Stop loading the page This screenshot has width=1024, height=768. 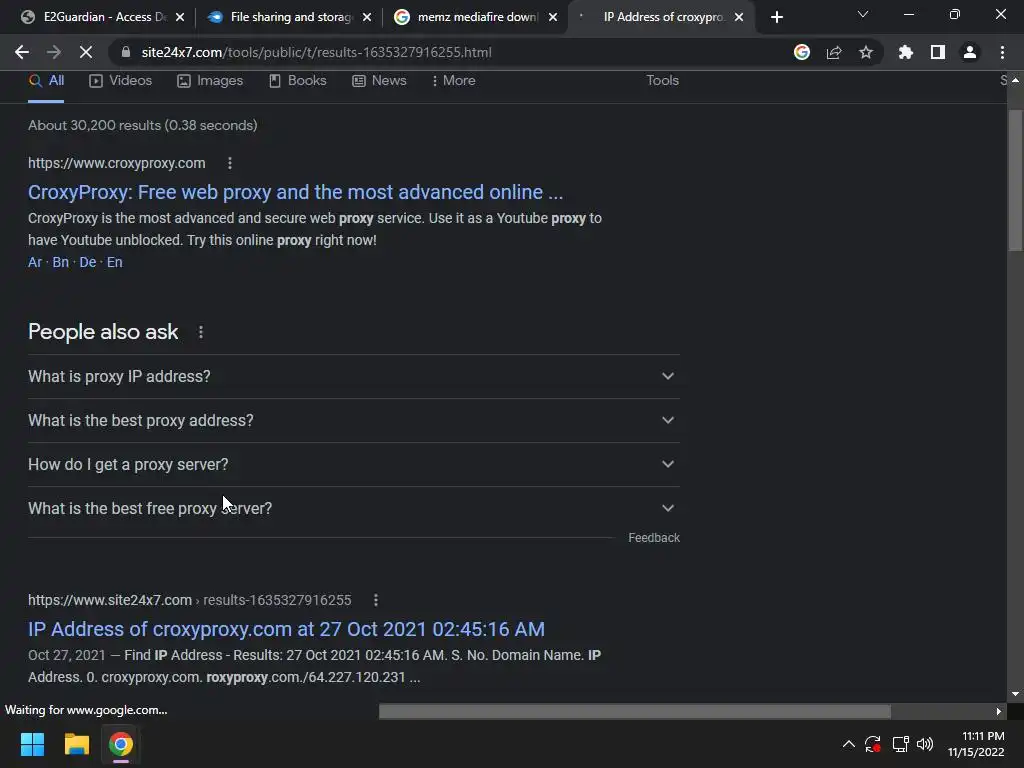pyautogui.click(x=86, y=52)
